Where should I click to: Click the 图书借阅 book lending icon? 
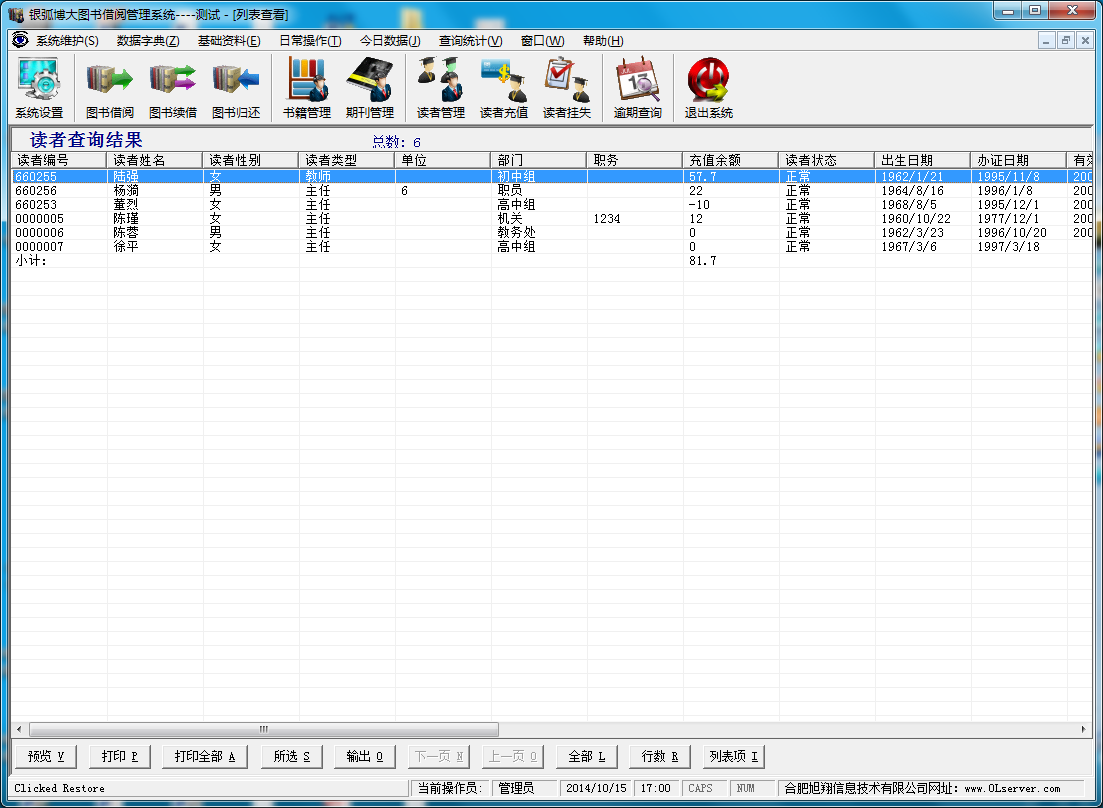click(x=109, y=88)
